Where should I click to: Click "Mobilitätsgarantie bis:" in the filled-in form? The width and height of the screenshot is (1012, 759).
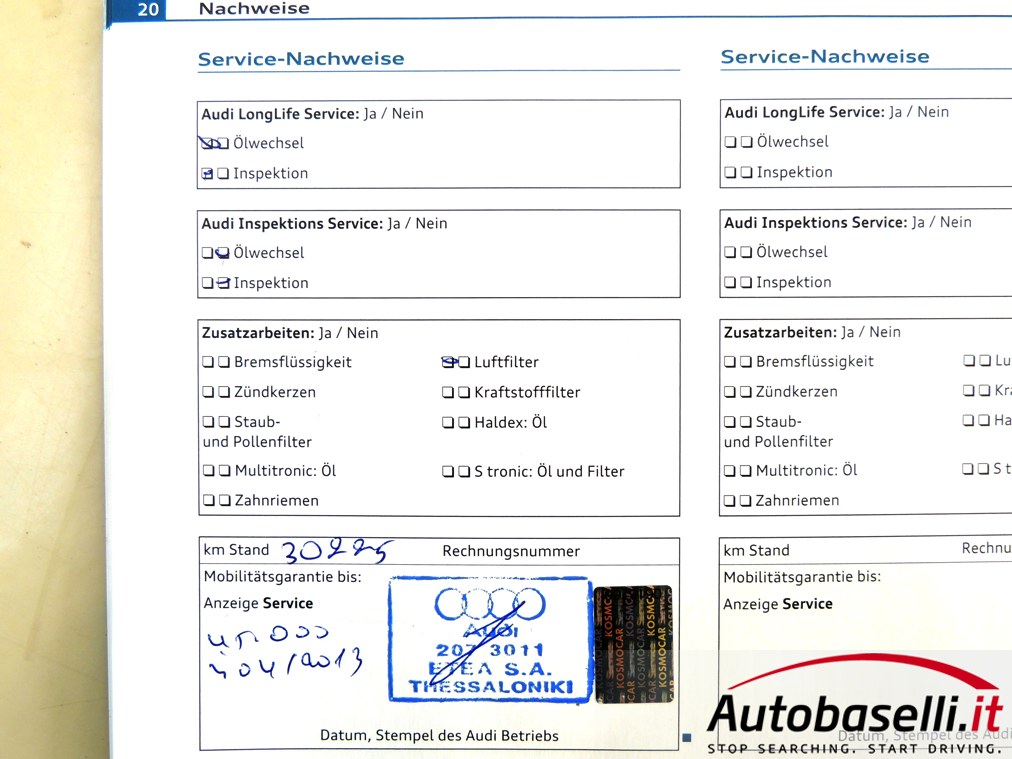click(x=283, y=577)
